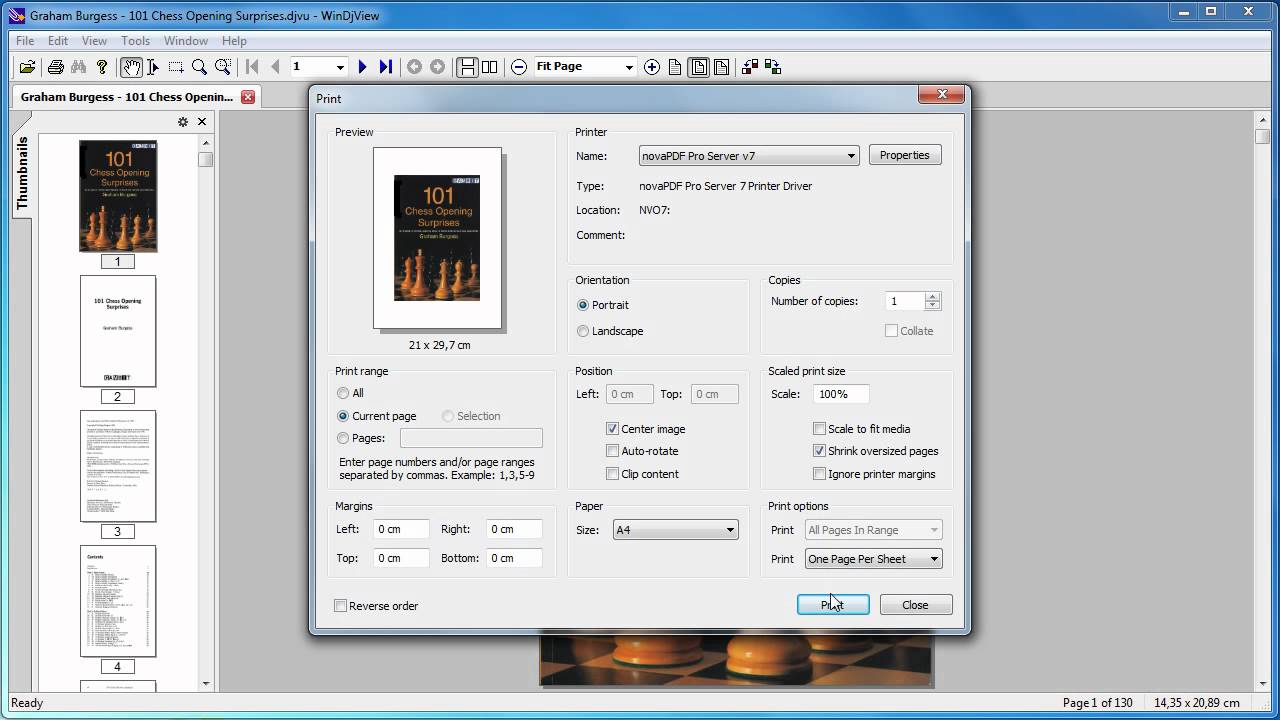Click the Open file toolbar icon
Image resolution: width=1280 pixels, height=720 pixels.
(27, 67)
